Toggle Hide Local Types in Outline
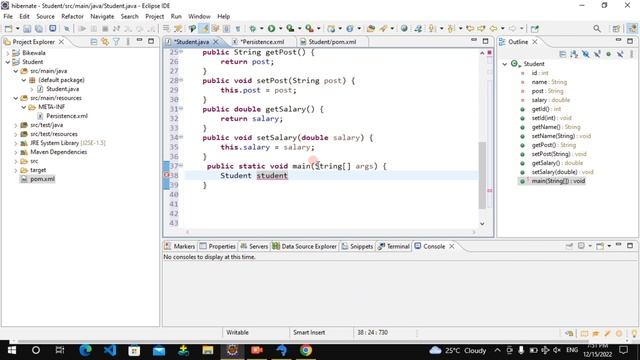Image resolution: width=640 pixels, height=360 pixels. (620, 54)
